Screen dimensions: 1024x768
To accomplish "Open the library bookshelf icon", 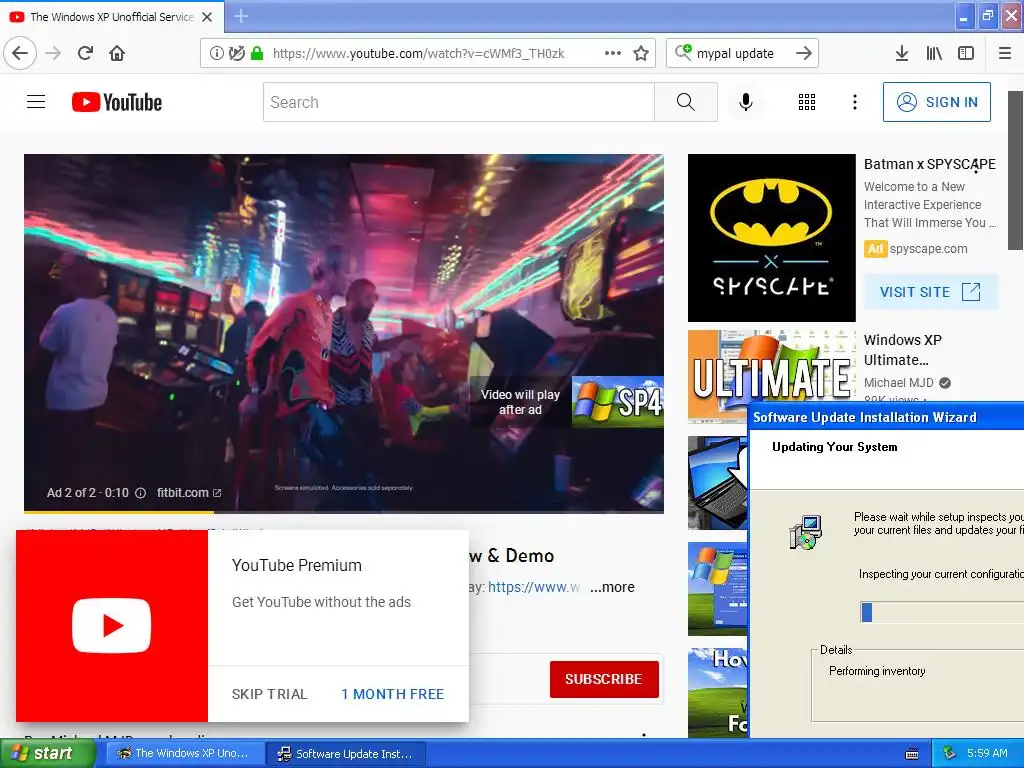I will (934, 53).
